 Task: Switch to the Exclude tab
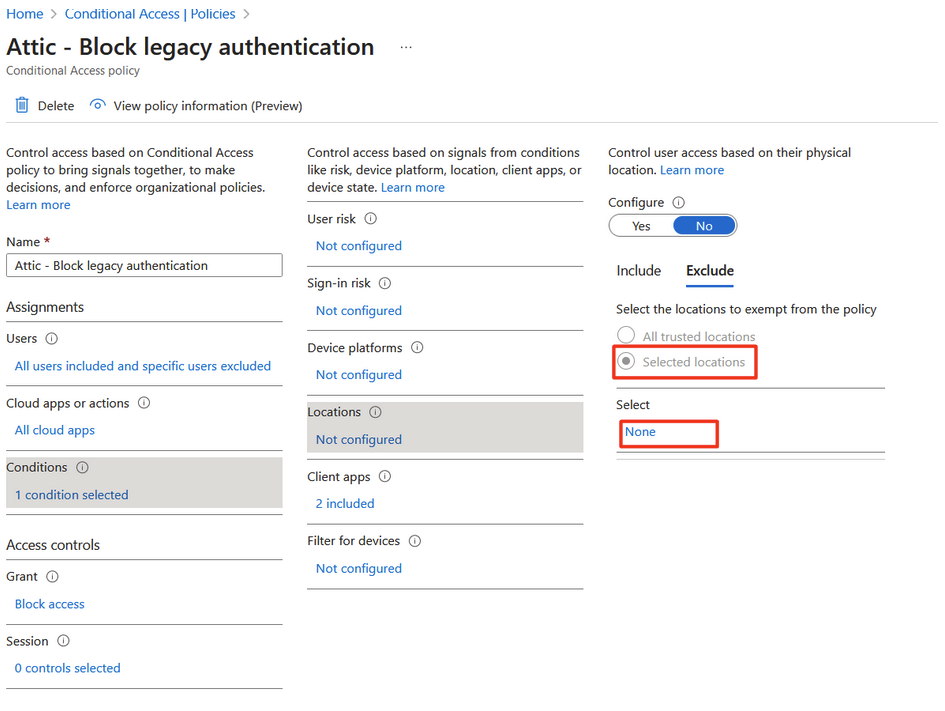(x=709, y=271)
